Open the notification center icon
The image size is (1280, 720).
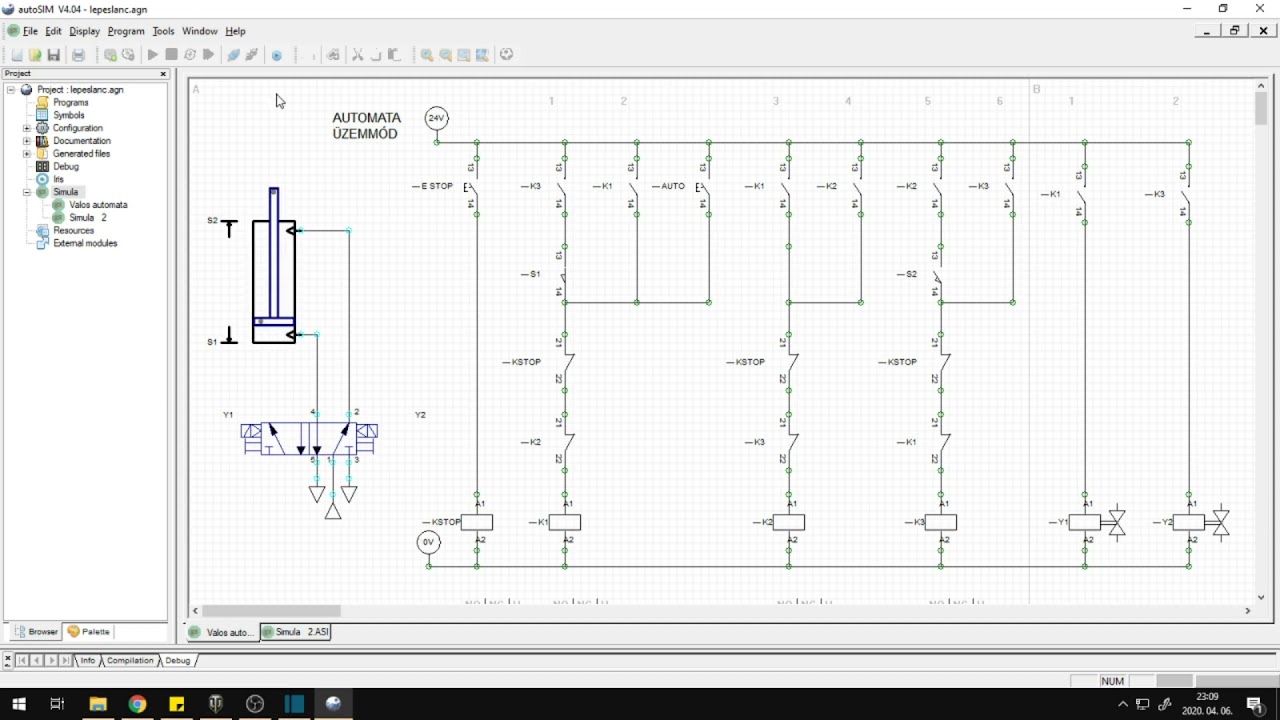1255,704
